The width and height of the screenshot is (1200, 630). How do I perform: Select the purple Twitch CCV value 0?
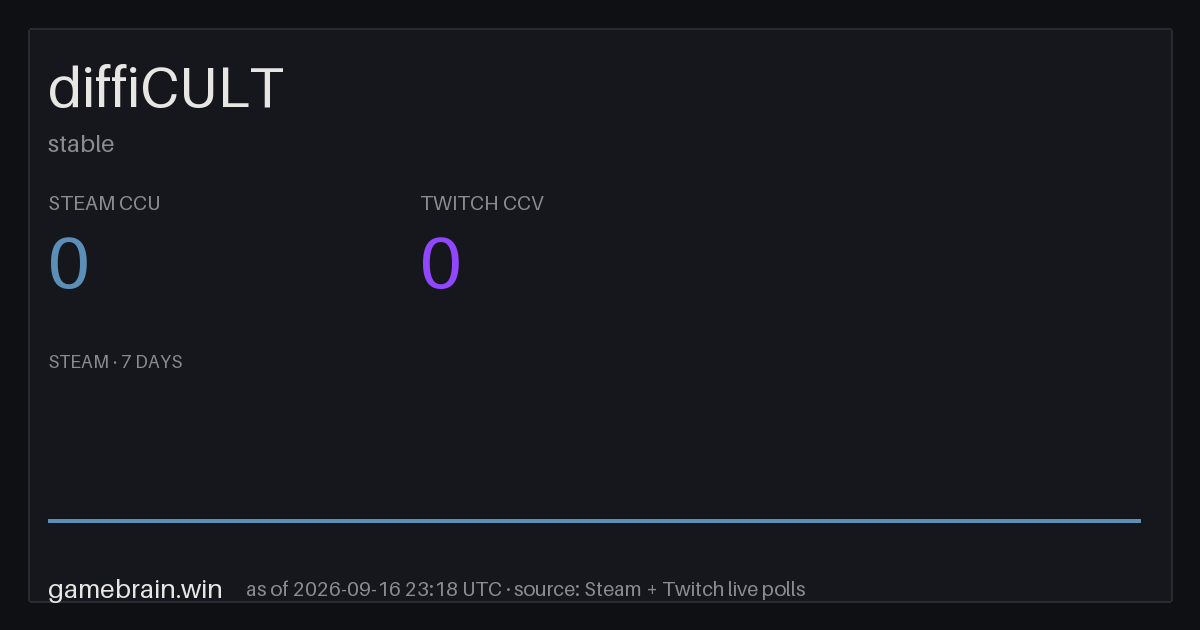441,264
